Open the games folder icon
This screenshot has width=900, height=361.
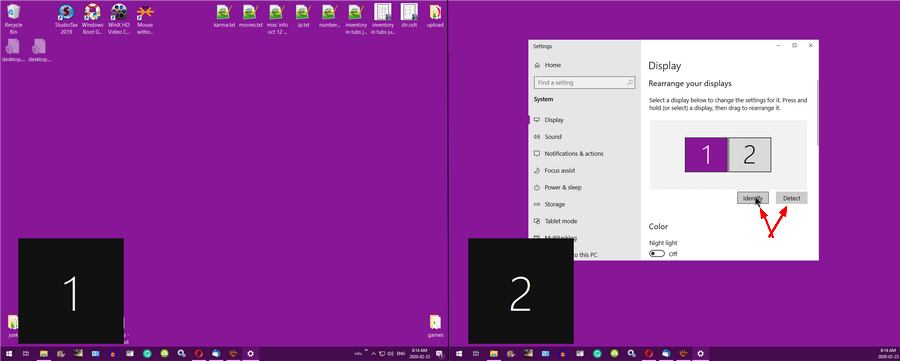point(435,327)
